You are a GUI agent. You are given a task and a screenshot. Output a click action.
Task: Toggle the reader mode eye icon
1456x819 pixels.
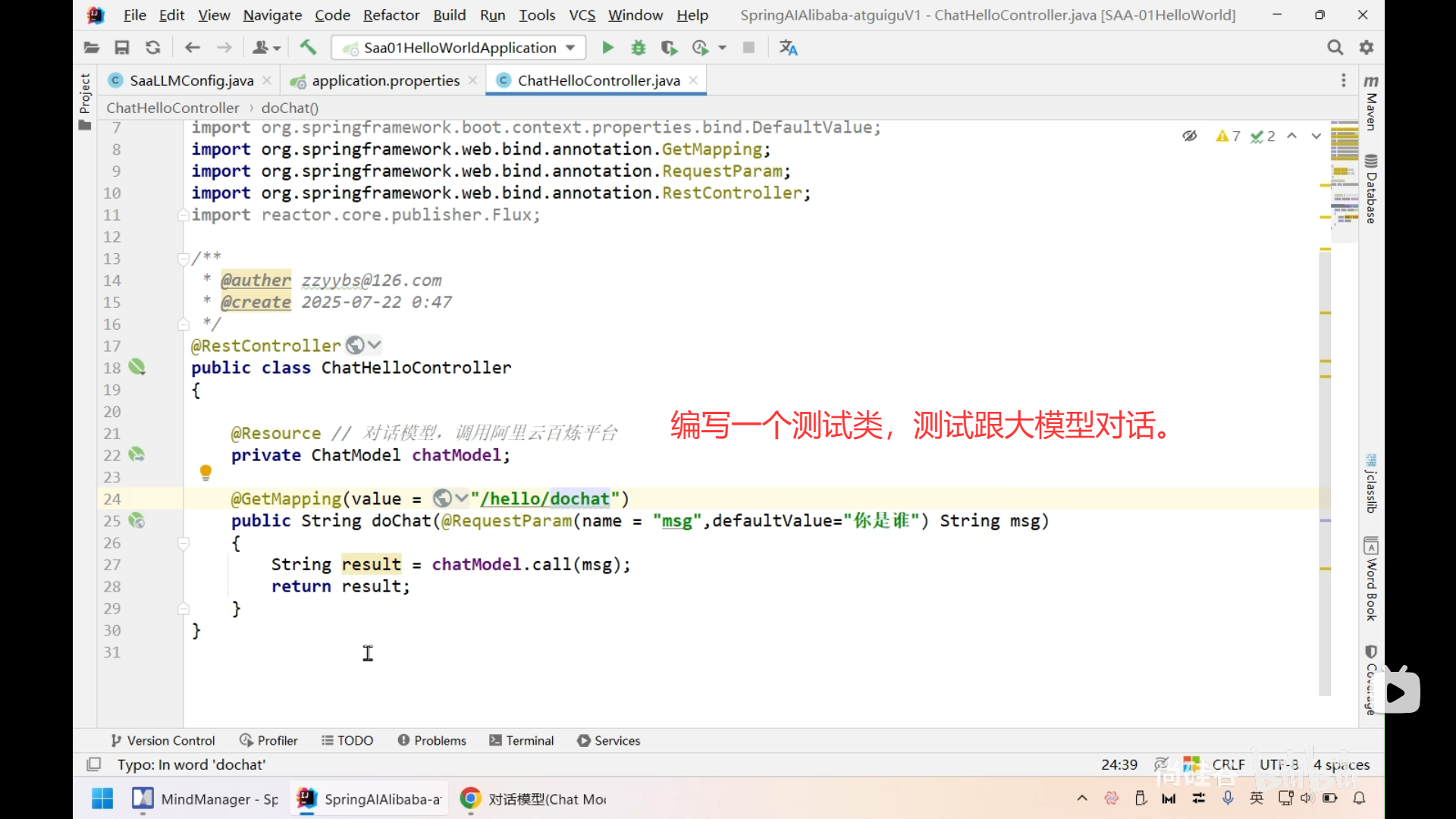[x=1189, y=136]
